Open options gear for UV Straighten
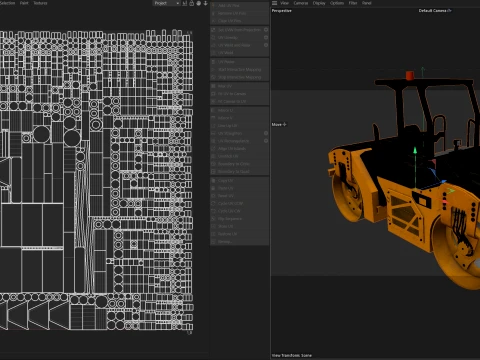Screen dimensions: 480x360 pos(266,133)
